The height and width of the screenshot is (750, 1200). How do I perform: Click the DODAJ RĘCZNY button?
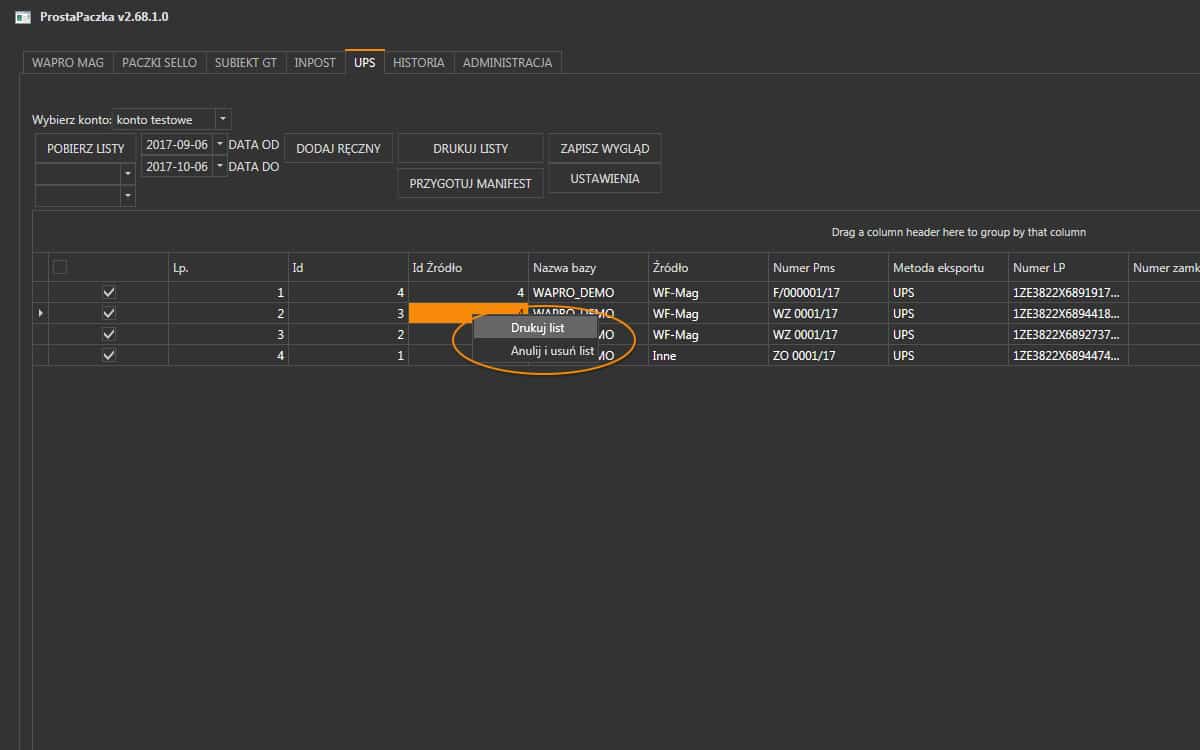[x=339, y=148]
